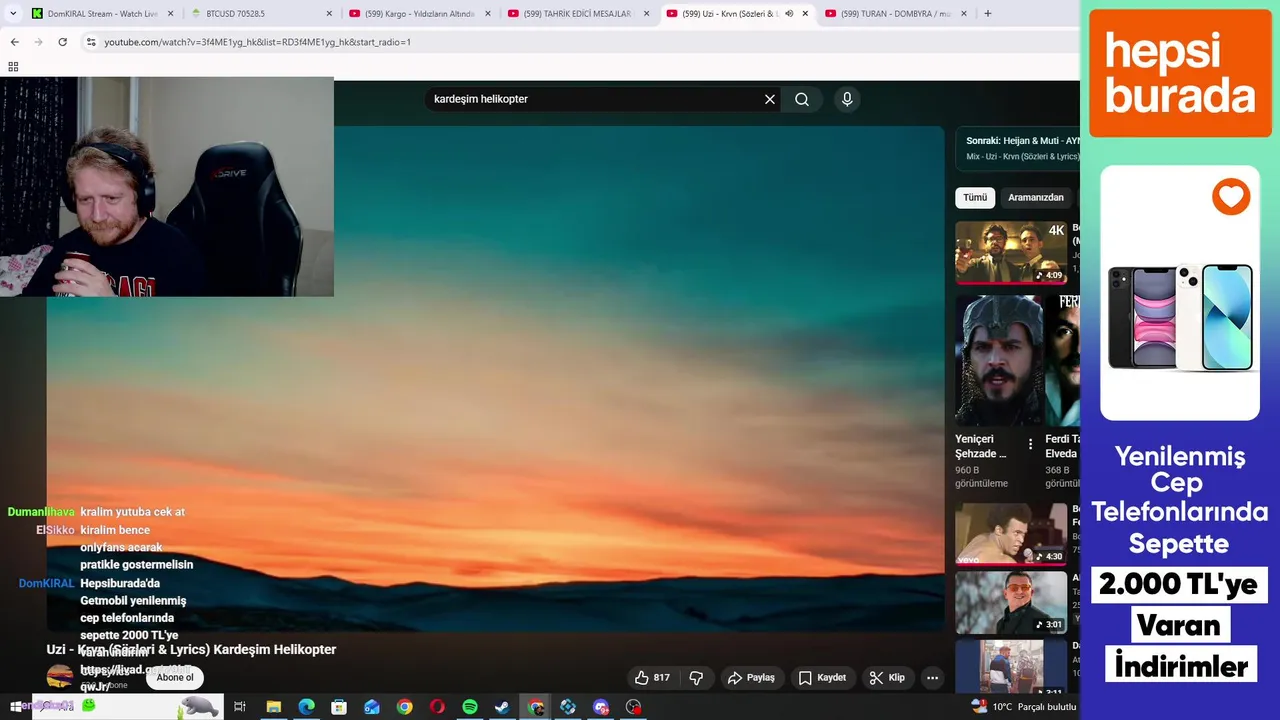Click the YouTube search magnifier button
Image resolution: width=1280 pixels, height=720 pixels.
pos(802,99)
